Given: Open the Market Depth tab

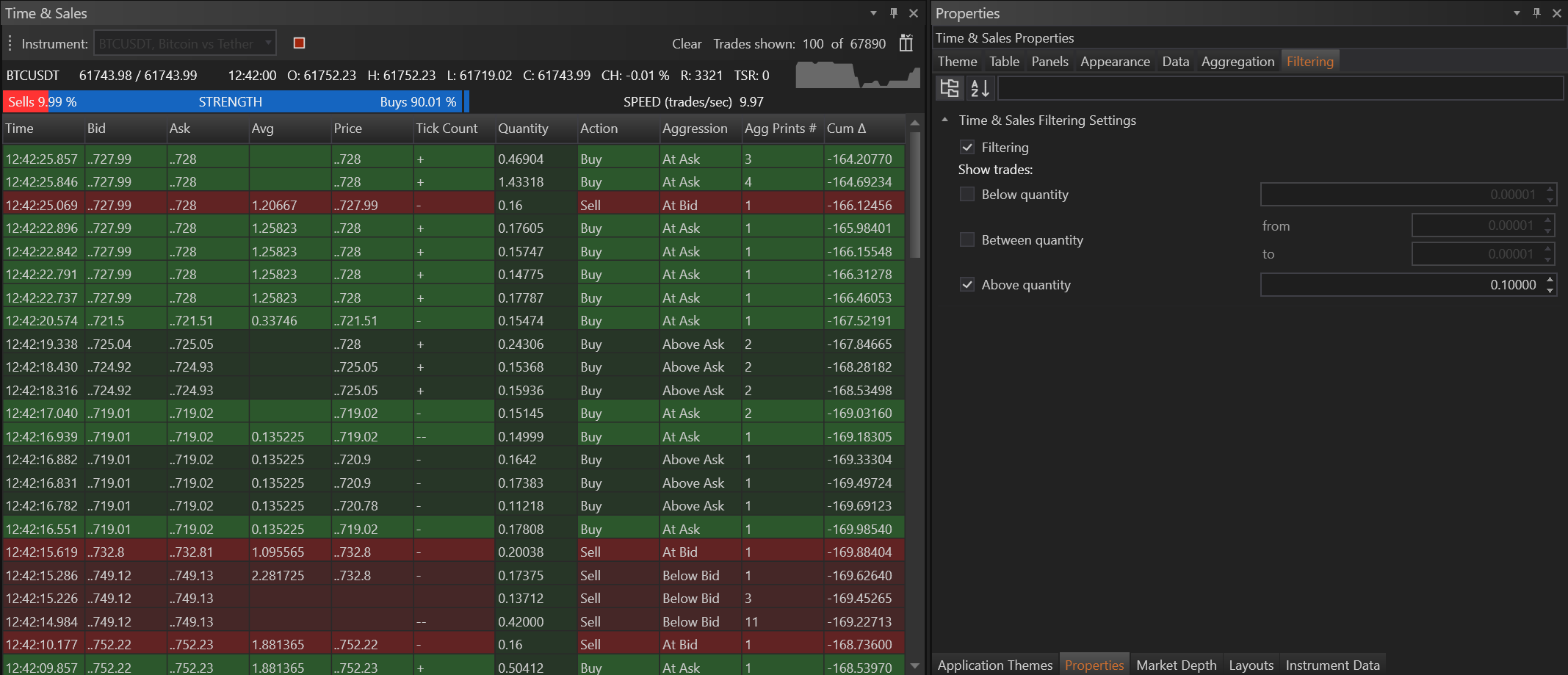Looking at the screenshot, I should [x=1176, y=665].
